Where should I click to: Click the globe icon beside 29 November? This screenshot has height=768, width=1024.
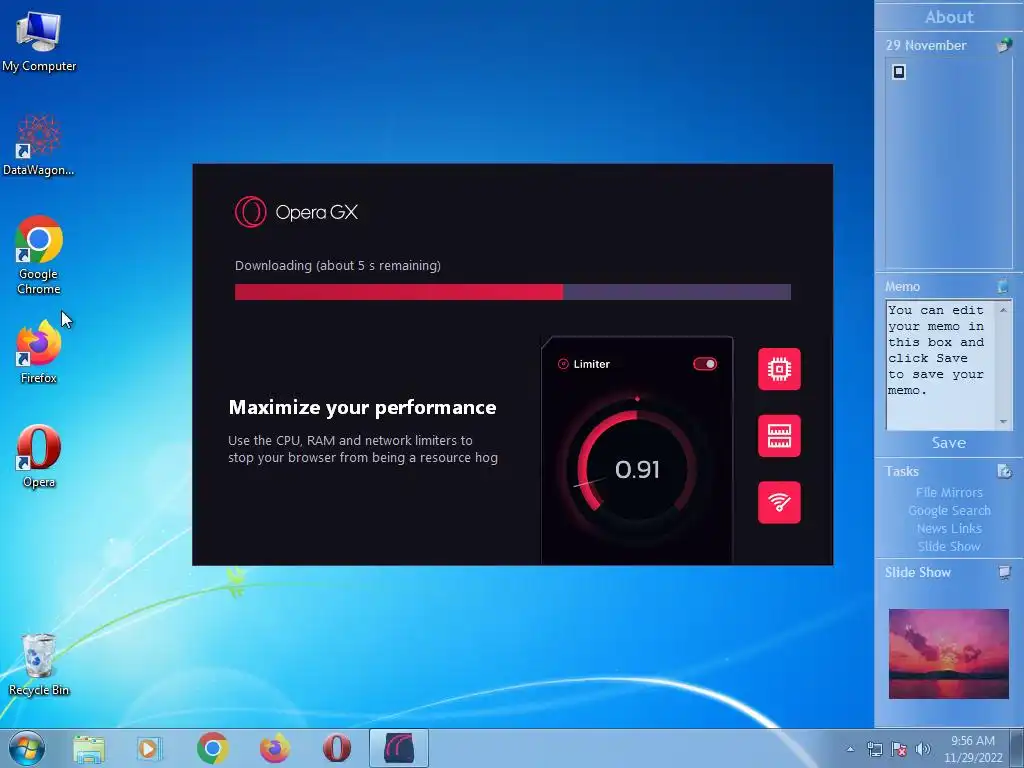coord(1004,45)
